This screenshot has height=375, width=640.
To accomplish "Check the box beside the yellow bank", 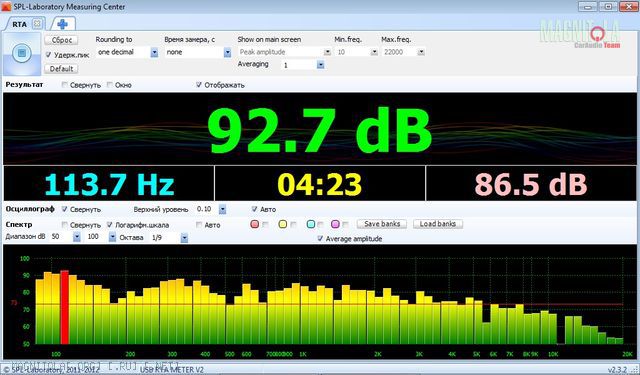I will tap(293, 224).
